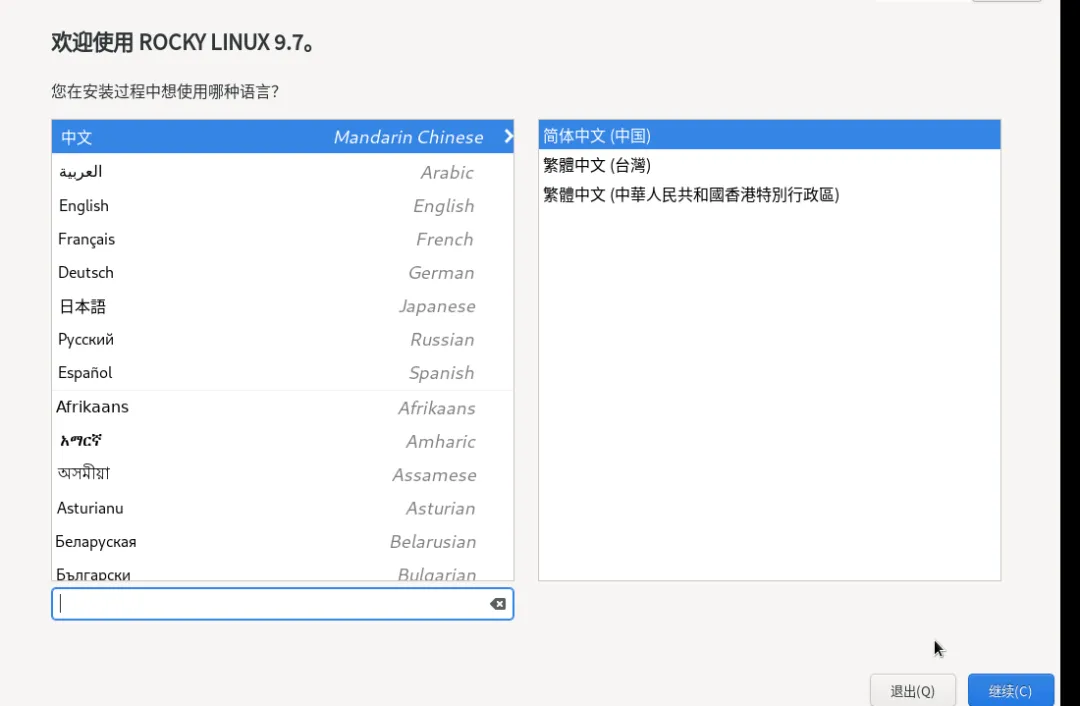
Task: Choose Français French in the list
Action: pos(282,239)
